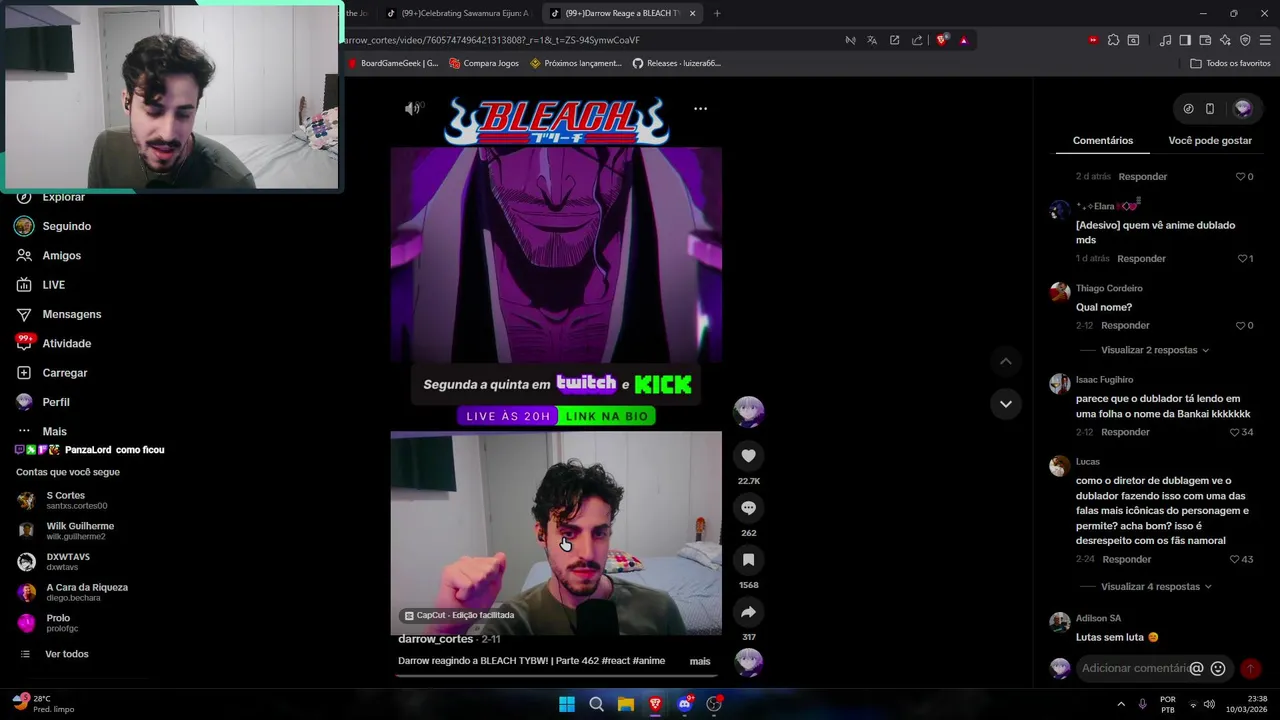Unmute the TikTok video volume icon

pyautogui.click(x=413, y=108)
